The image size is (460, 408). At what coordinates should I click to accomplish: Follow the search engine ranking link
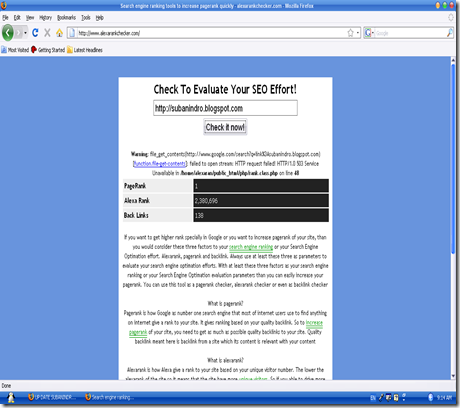(251, 247)
